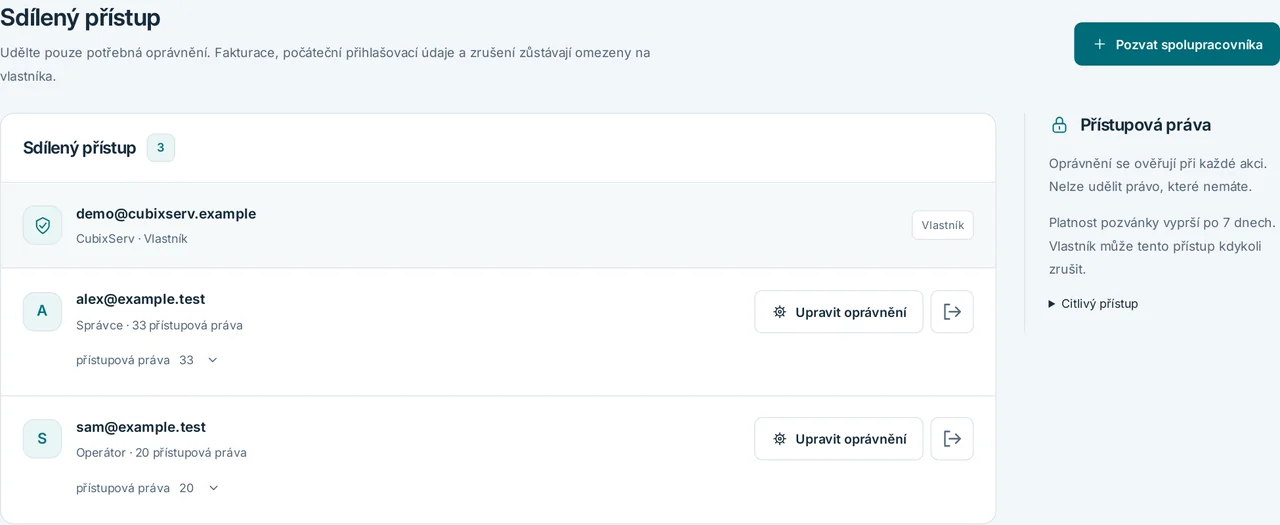Select the sam@example.test email text
This screenshot has width=1280, height=525.
click(141, 427)
